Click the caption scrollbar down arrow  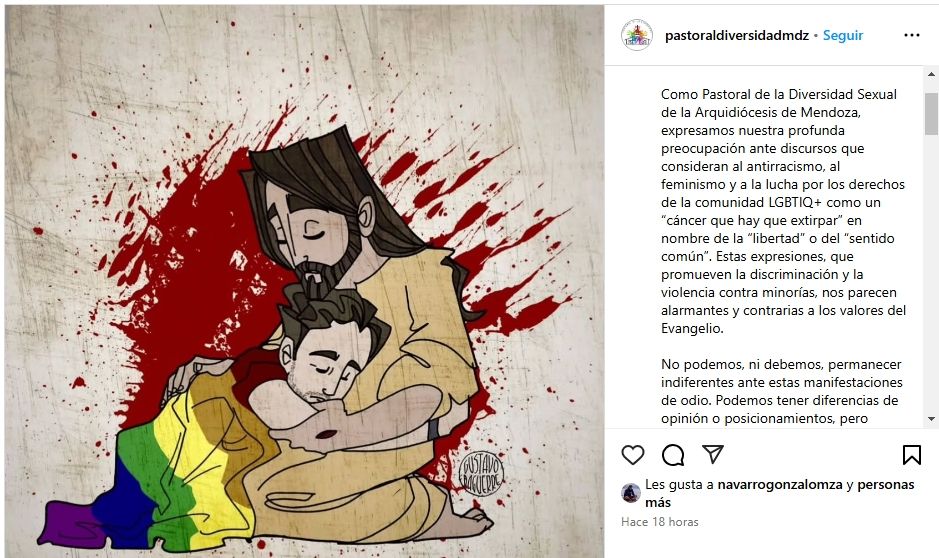931,418
